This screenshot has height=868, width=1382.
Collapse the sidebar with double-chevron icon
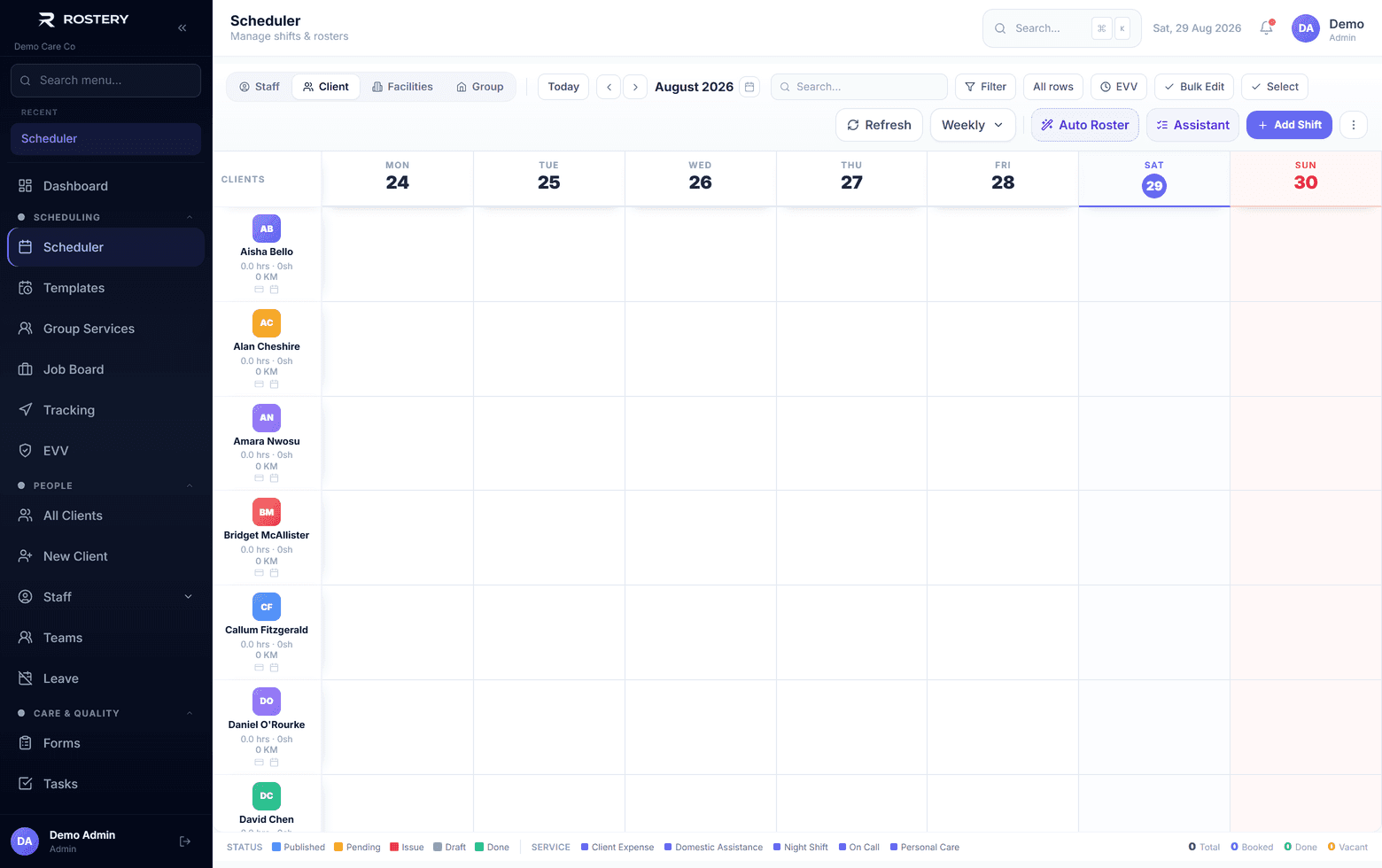point(182,27)
